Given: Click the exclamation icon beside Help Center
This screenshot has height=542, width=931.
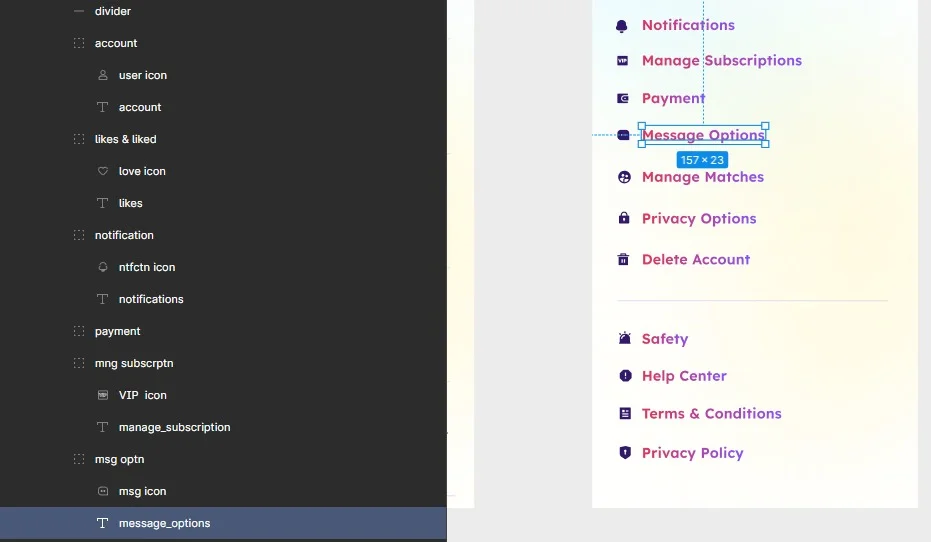Looking at the screenshot, I should tap(625, 376).
